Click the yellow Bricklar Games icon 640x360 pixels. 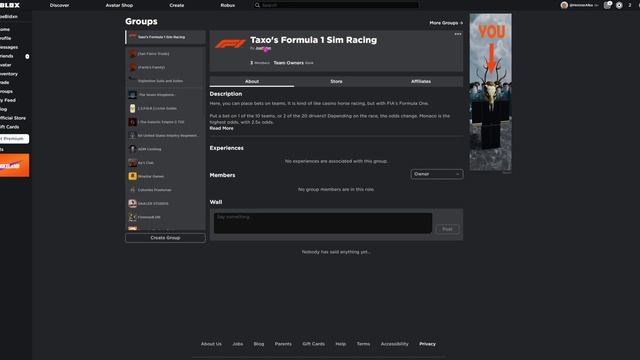click(x=132, y=176)
